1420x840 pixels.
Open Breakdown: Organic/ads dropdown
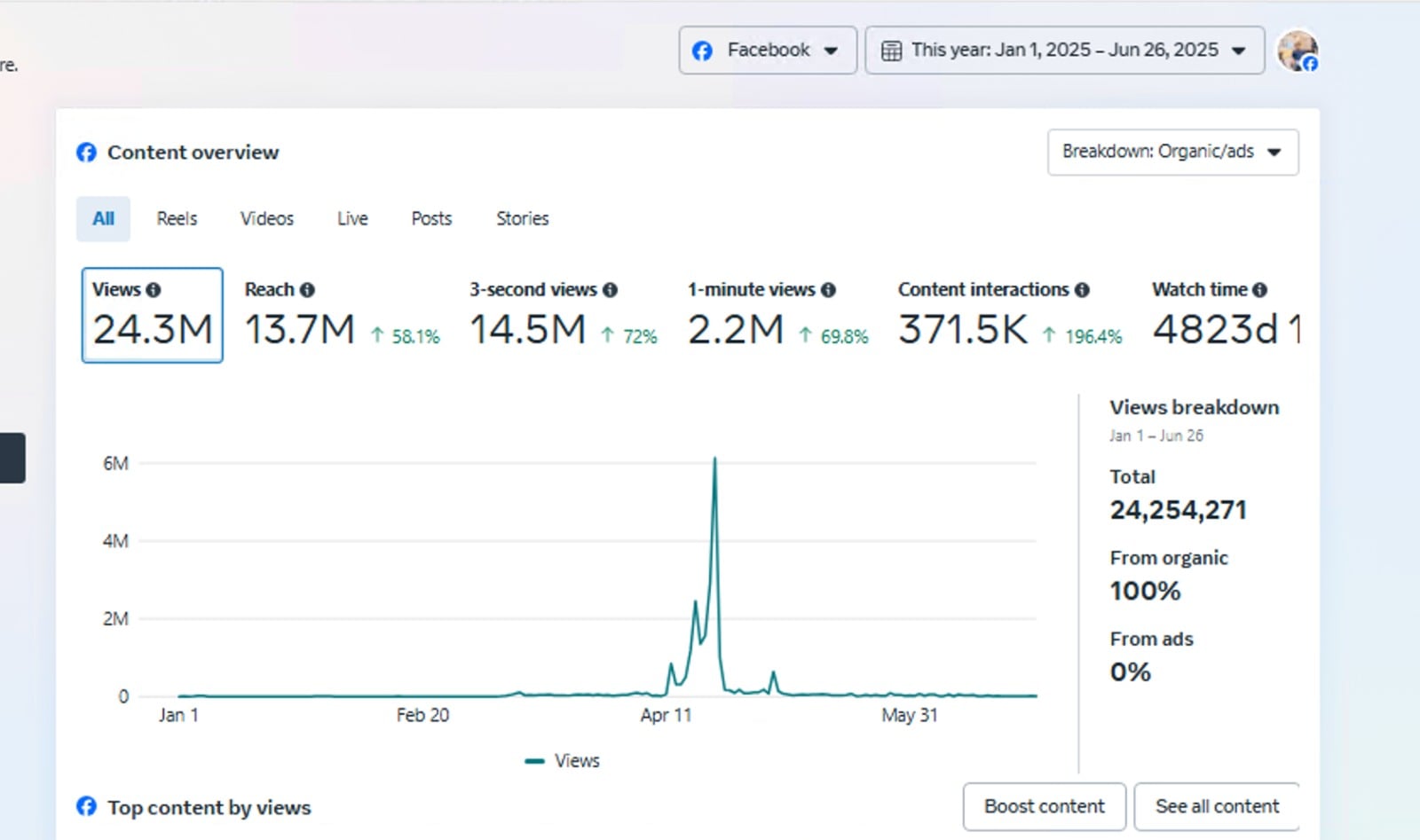(1171, 152)
